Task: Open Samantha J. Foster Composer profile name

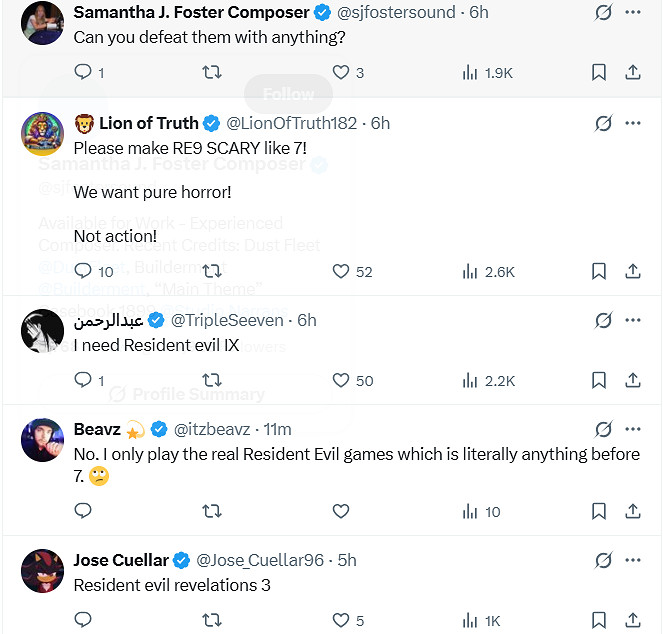Action: (x=191, y=13)
